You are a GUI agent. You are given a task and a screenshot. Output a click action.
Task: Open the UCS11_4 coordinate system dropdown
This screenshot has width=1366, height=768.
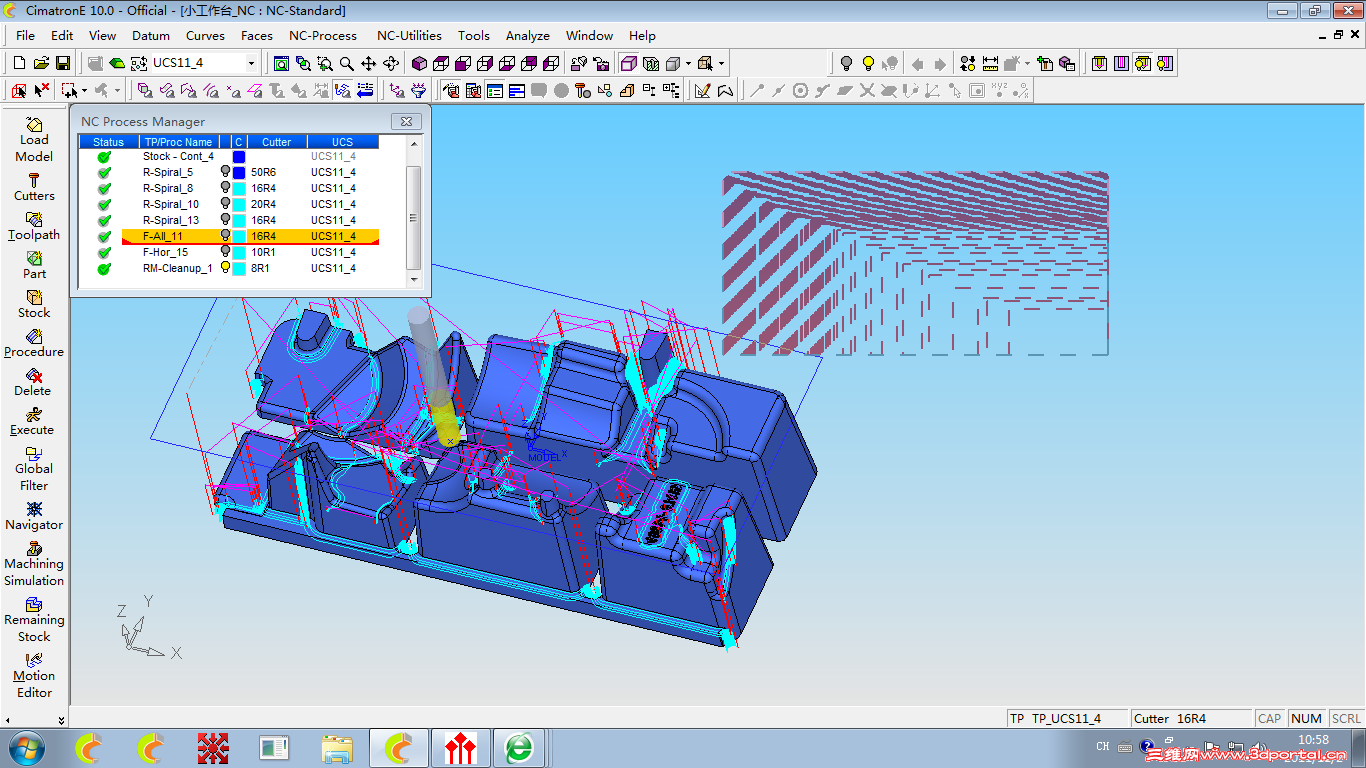(x=252, y=63)
